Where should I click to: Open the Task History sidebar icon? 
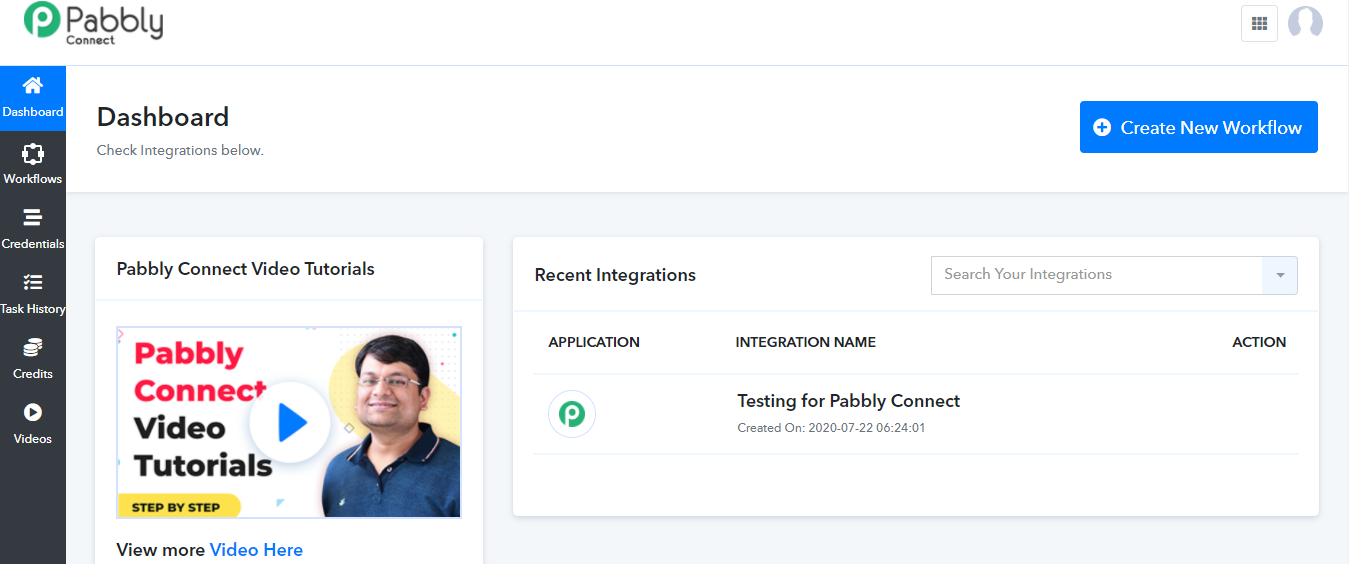[33, 283]
